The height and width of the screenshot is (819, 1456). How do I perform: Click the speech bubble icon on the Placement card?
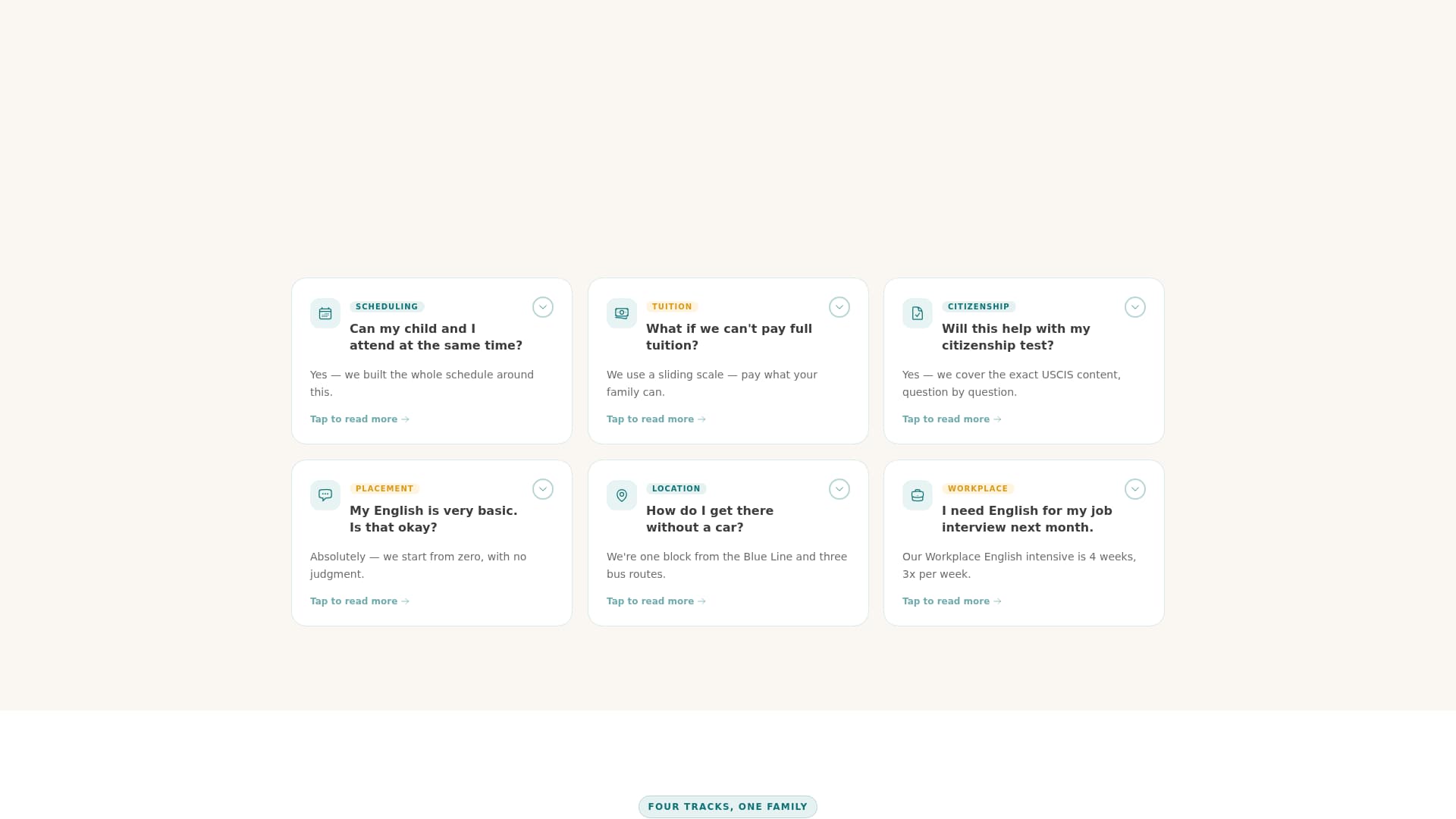[x=325, y=494]
